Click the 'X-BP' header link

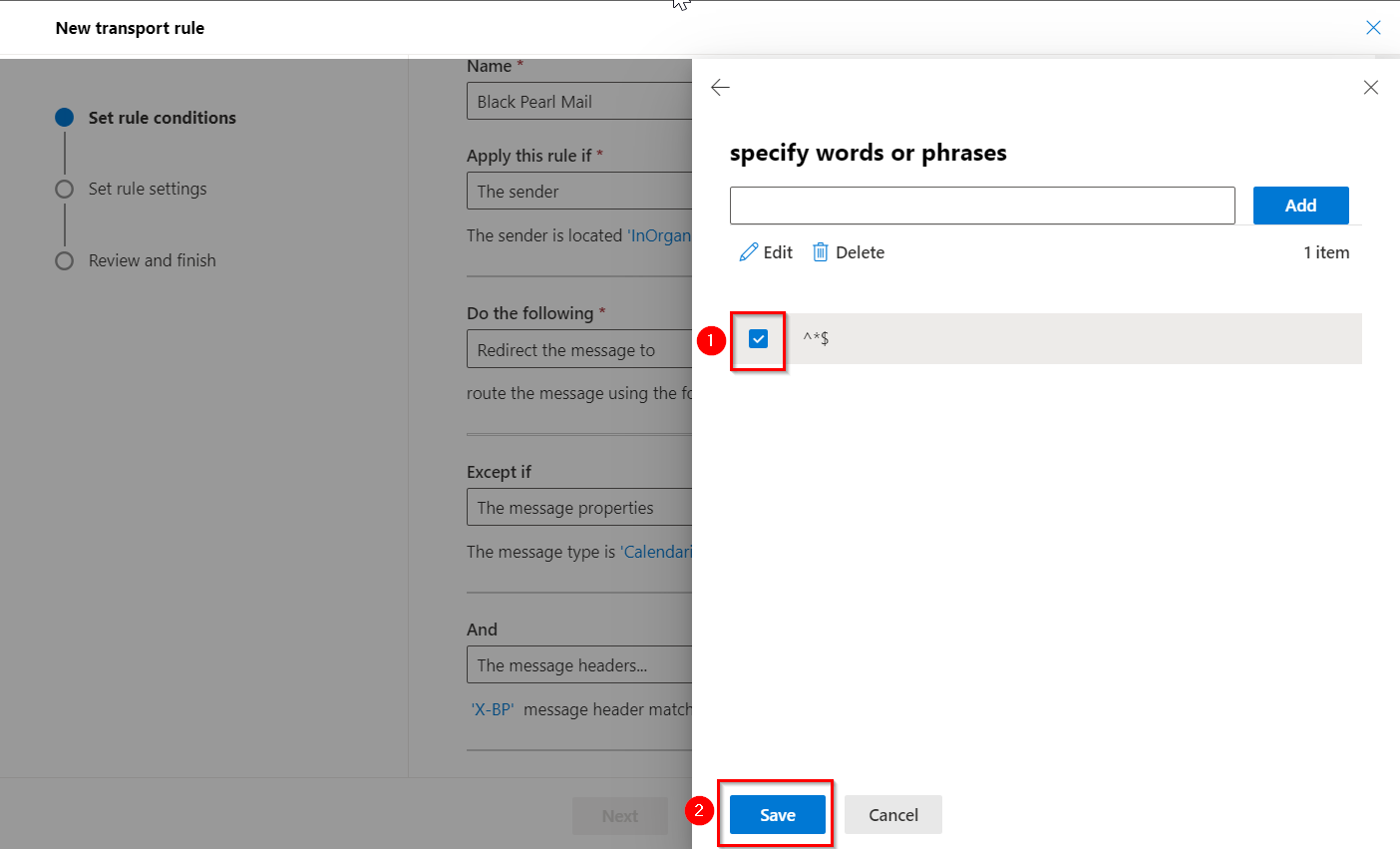coord(493,709)
